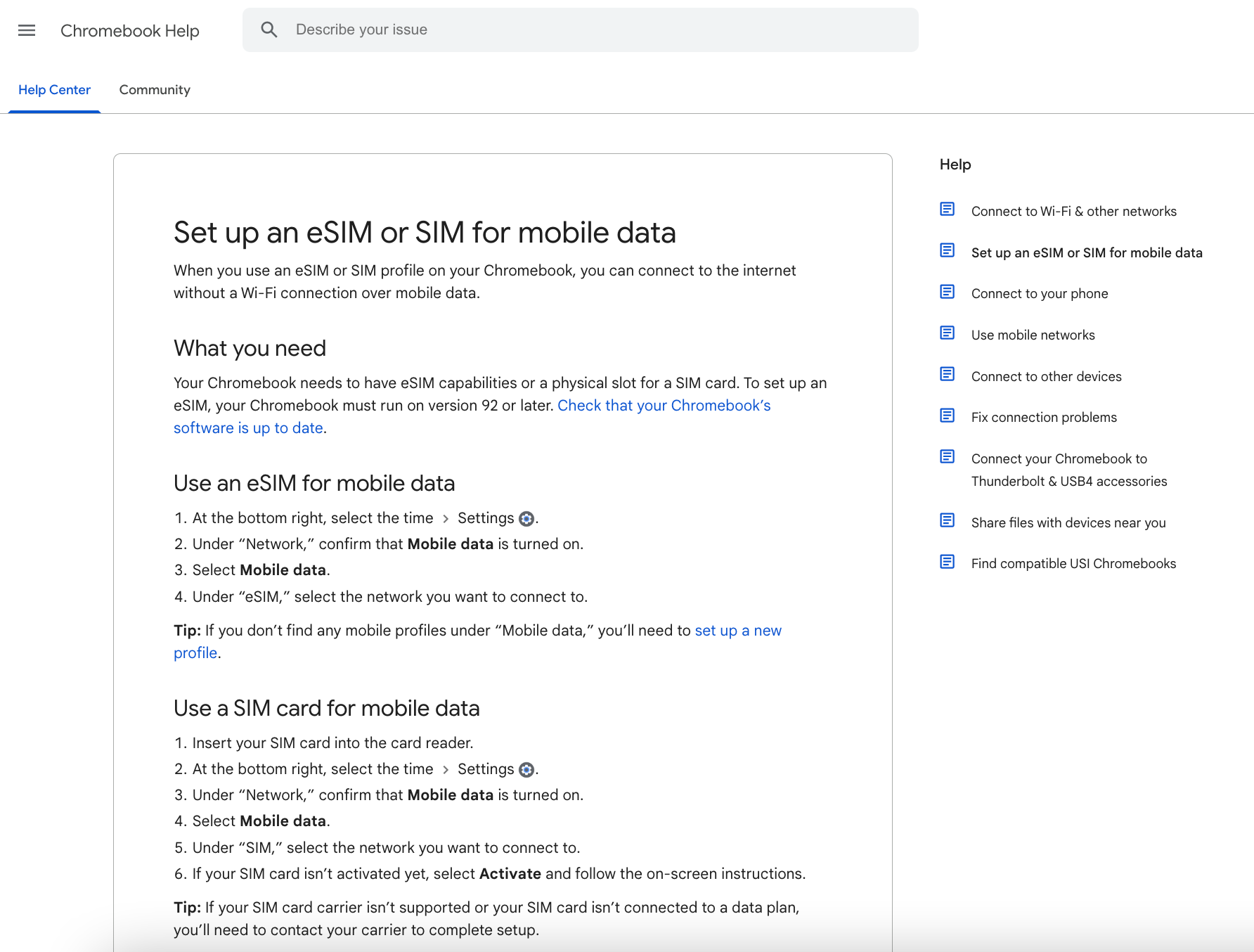Open the hamburger main menu

click(27, 30)
